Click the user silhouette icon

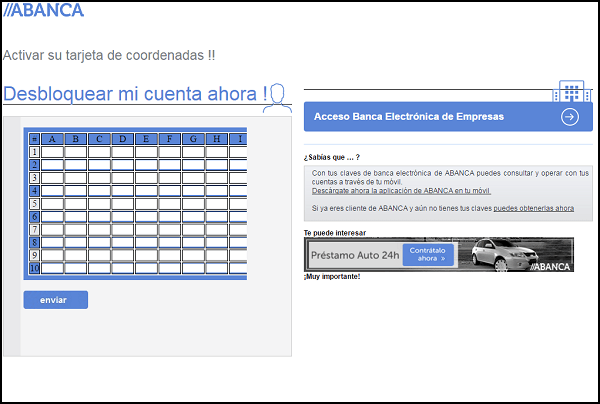coord(277,98)
